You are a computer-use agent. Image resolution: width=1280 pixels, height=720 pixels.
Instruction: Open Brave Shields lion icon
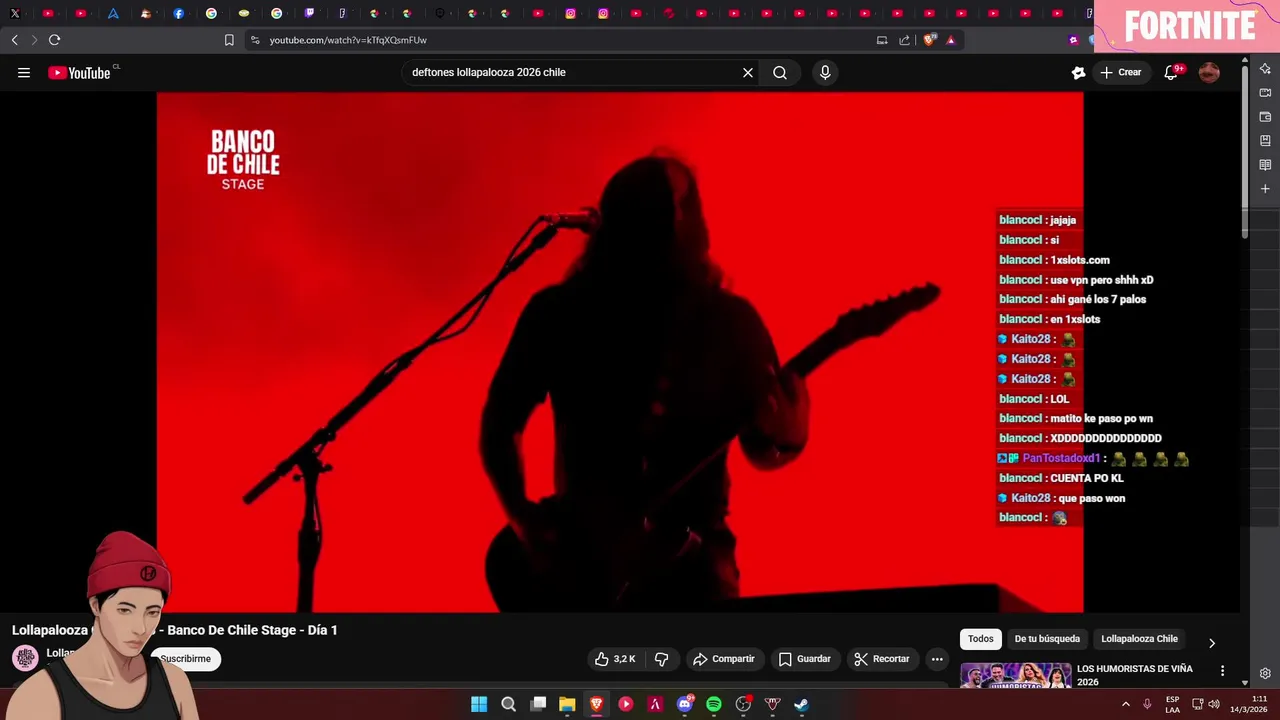(x=929, y=40)
